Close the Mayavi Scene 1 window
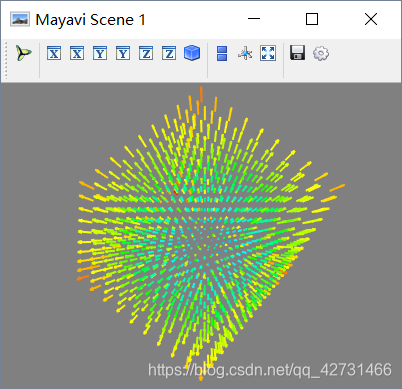 (371, 19)
